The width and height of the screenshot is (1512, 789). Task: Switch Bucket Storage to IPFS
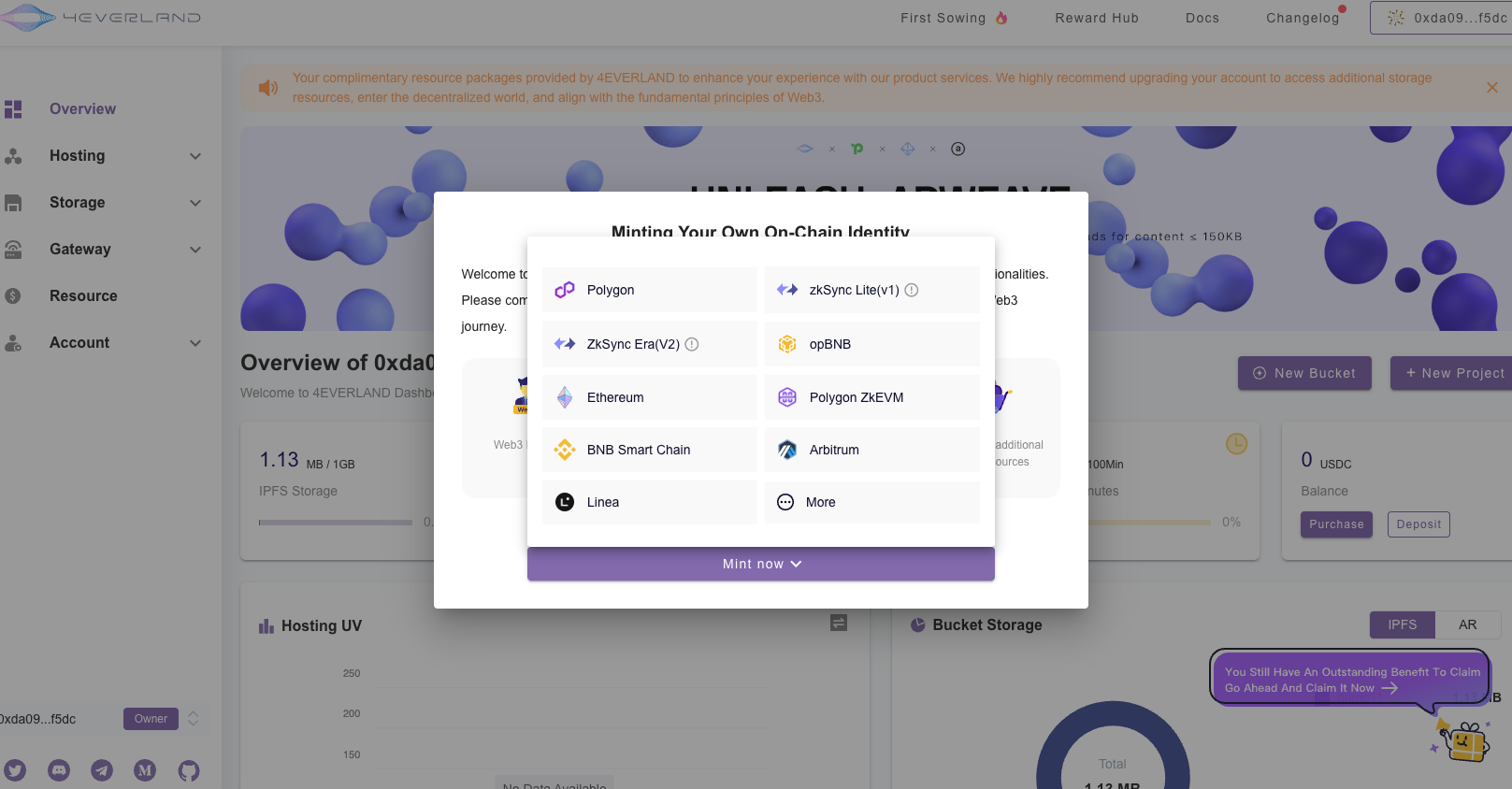point(1402,624)
